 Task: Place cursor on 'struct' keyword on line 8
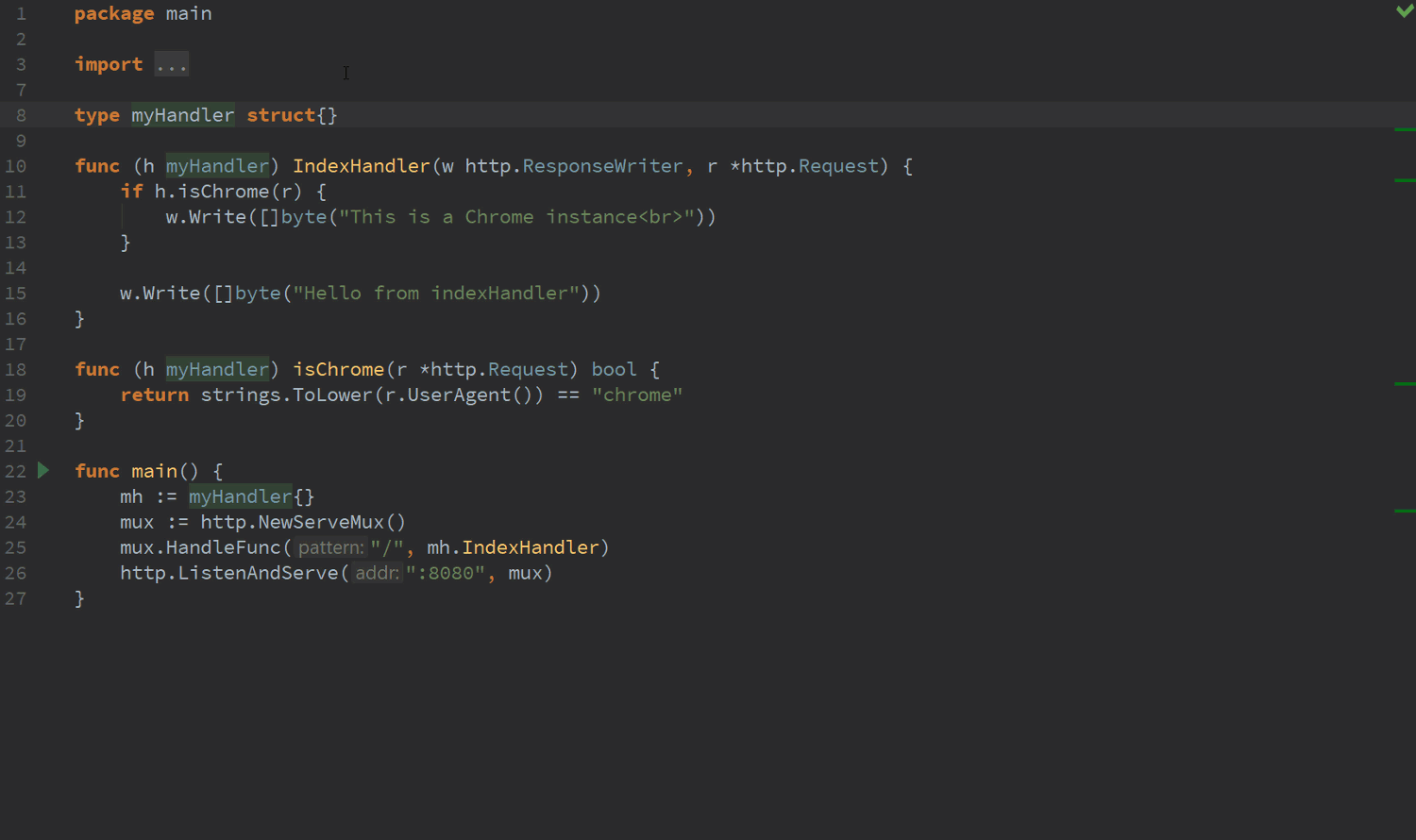click(x=281, y=115)
